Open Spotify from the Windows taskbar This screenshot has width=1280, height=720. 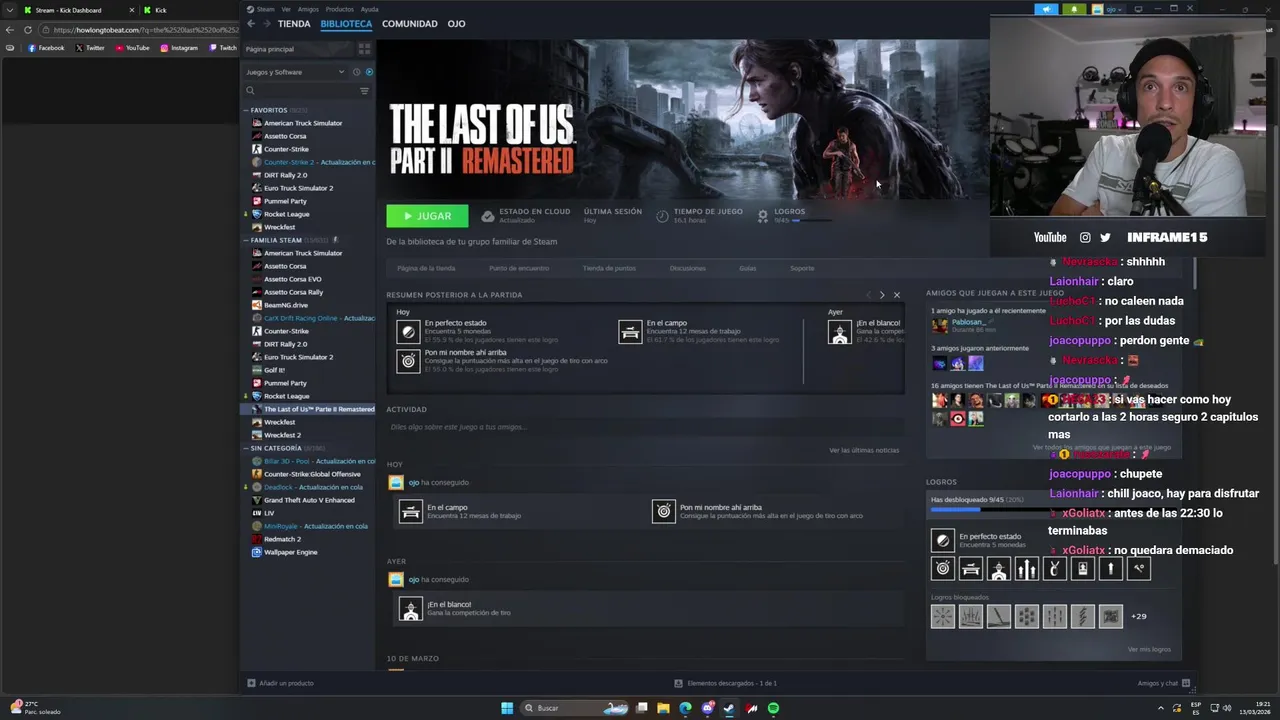pos(773,708)
